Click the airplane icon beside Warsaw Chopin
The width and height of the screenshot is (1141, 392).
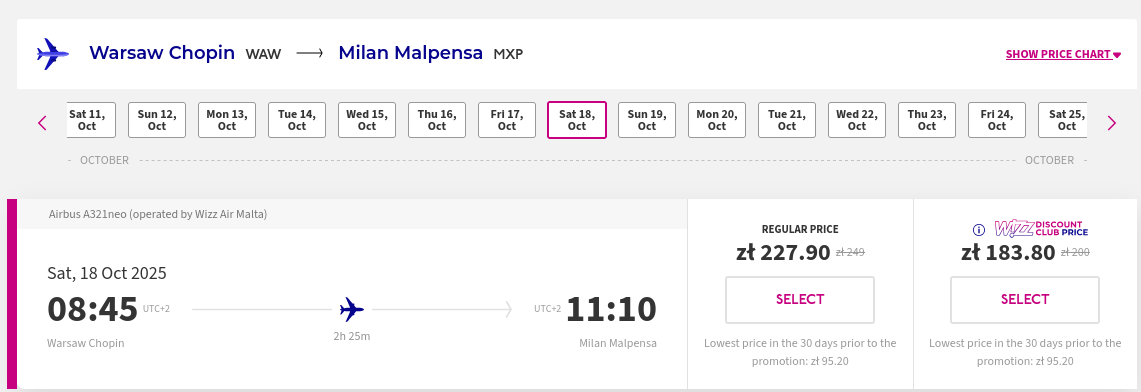pos(52,54)
